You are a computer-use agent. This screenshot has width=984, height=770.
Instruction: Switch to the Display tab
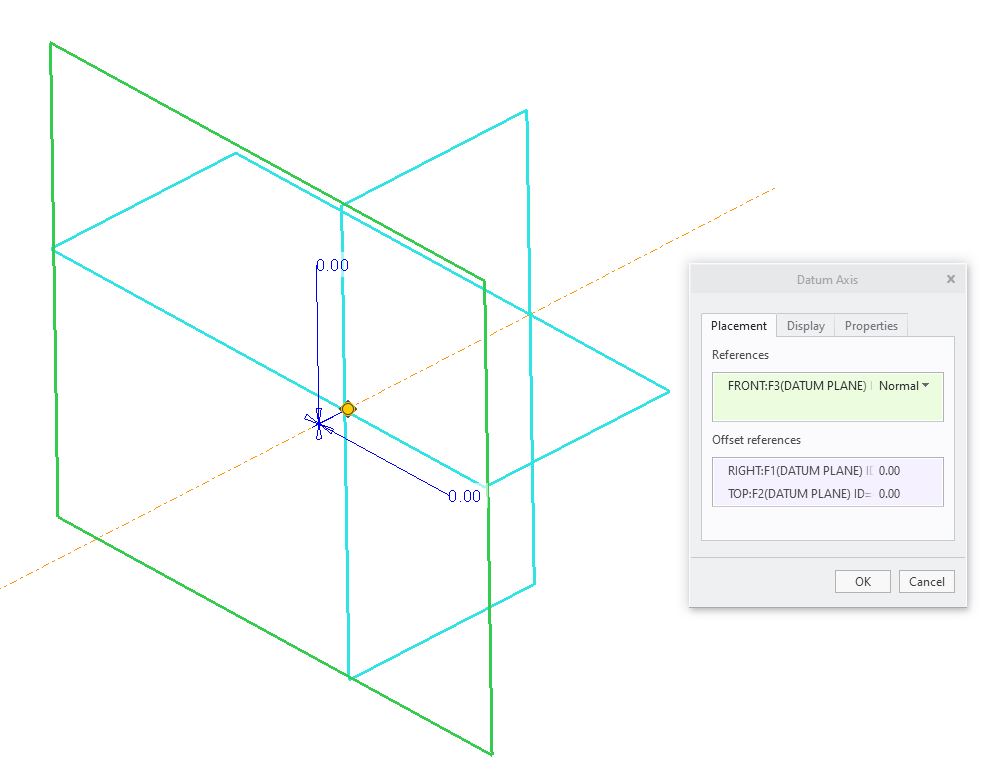point(805,325)
